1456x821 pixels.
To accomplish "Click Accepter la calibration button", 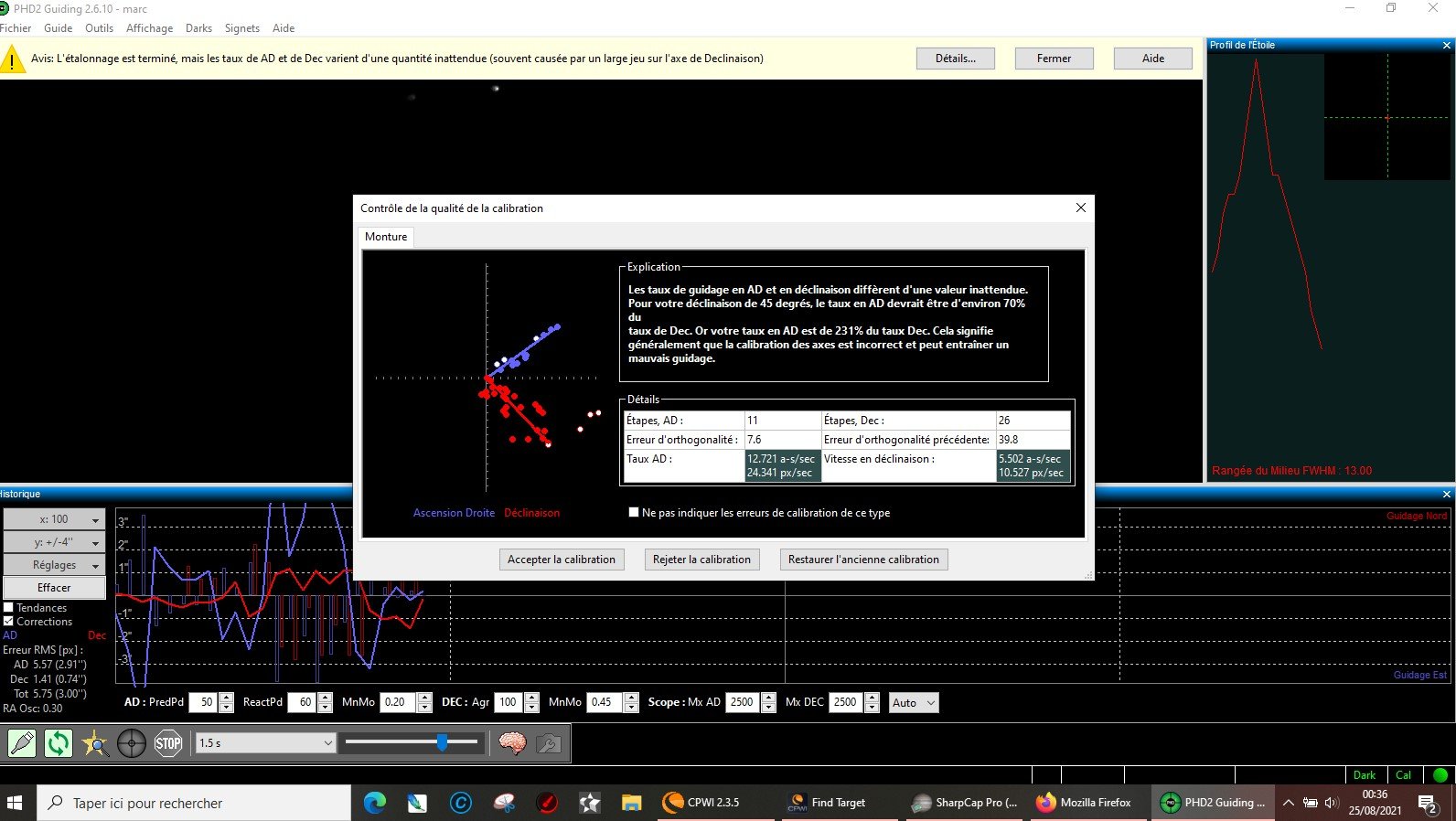I will pos(562,560).
